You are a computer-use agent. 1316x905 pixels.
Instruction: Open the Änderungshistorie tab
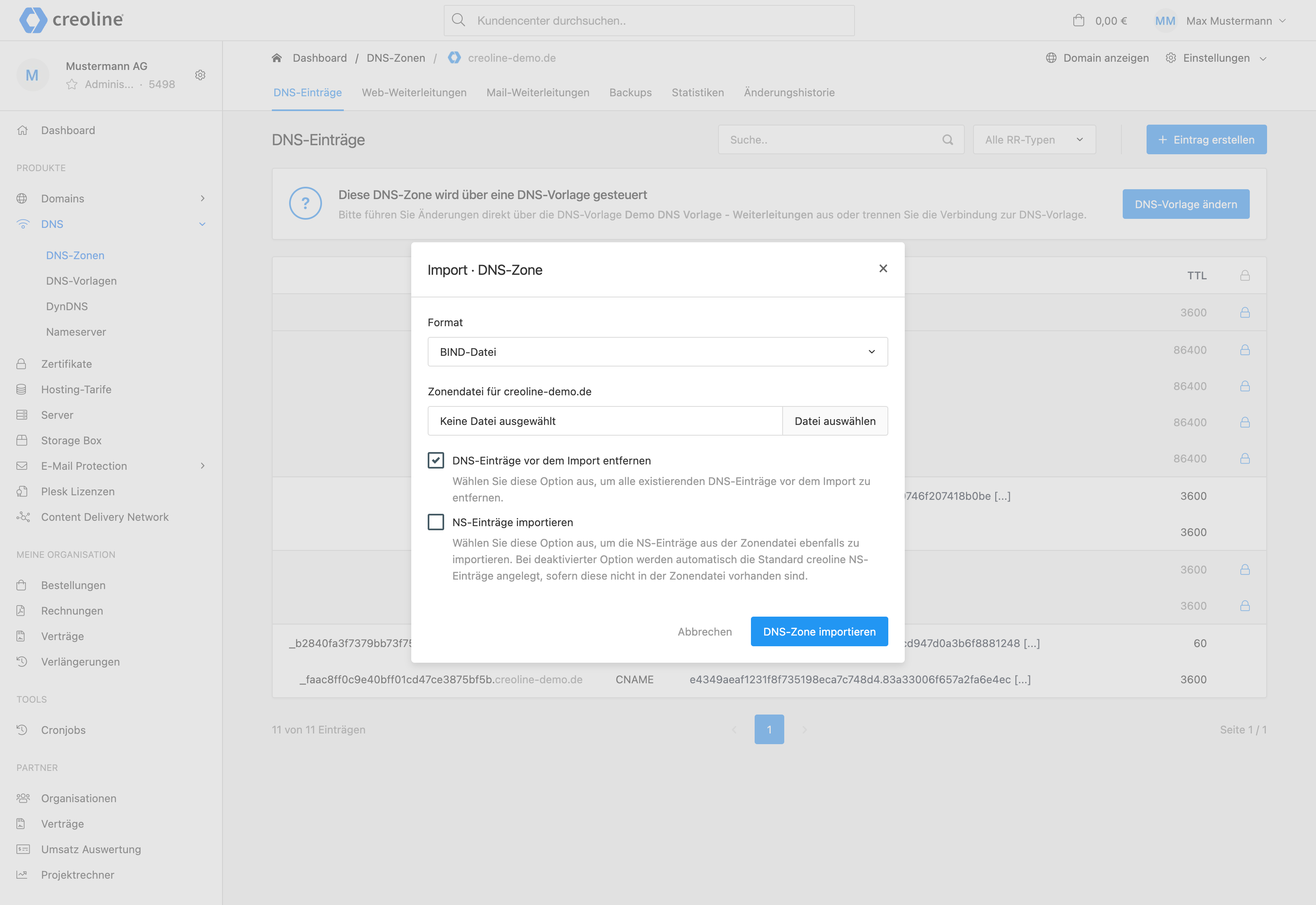point(789,93)
